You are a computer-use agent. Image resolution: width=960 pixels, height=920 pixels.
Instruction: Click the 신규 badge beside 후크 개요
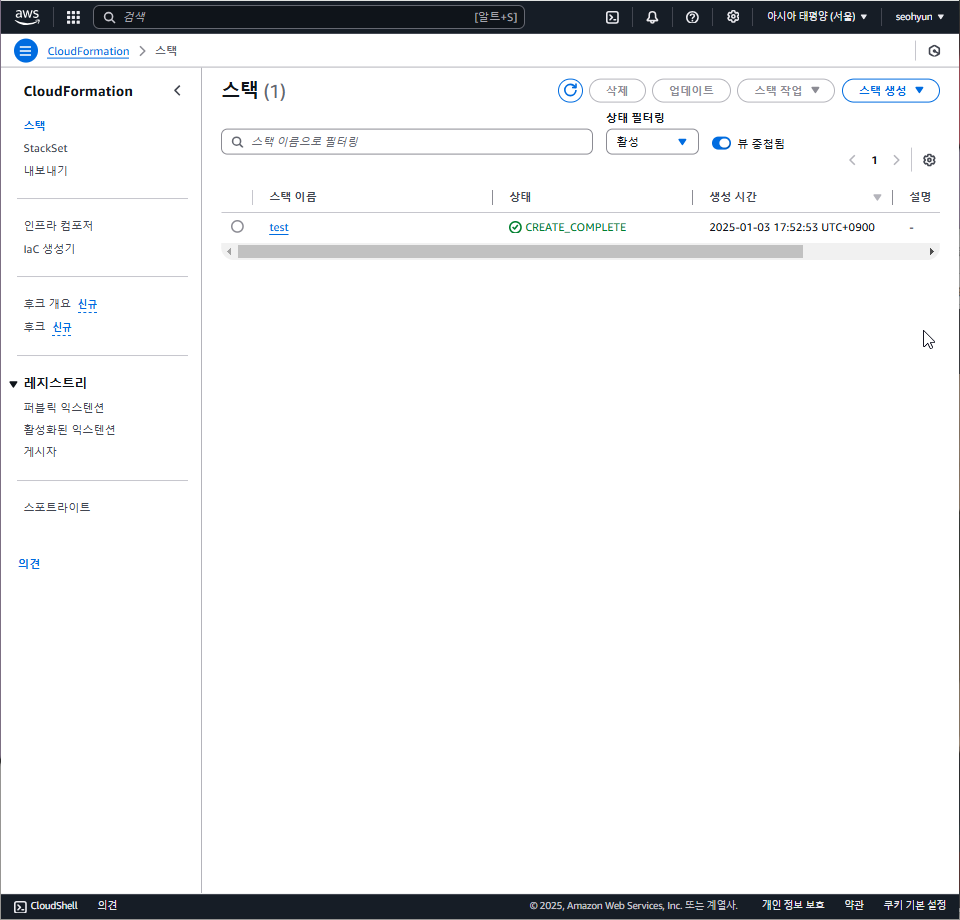(88, 304)
